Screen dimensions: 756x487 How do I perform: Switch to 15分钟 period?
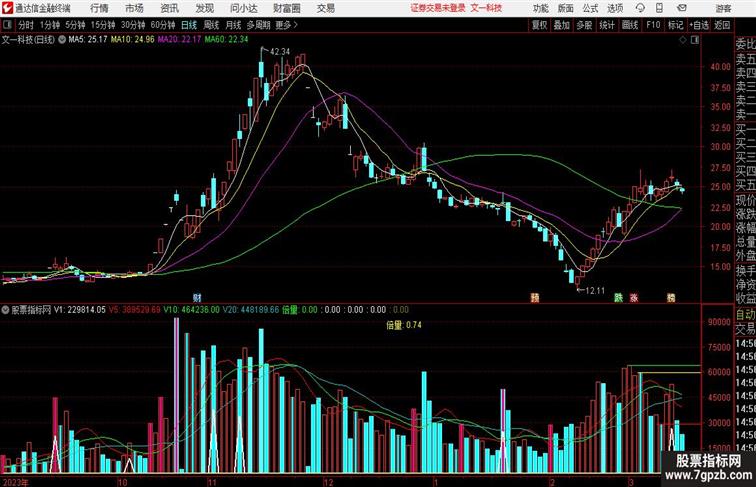click(103, 25)
